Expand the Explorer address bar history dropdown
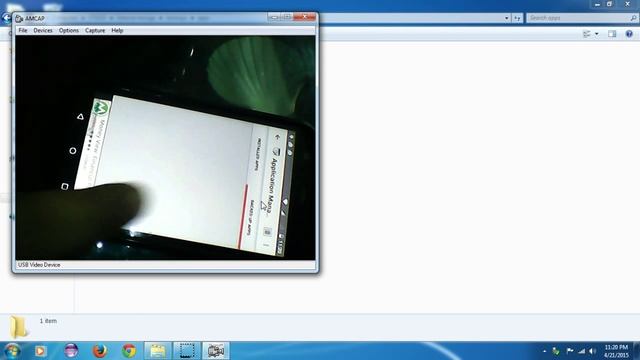The image size is (640, 360). 507,18
